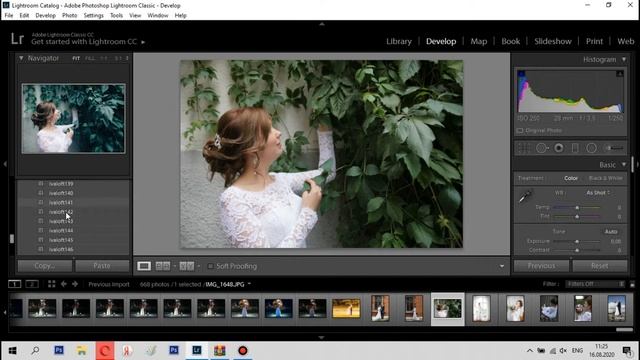Open toolbar content dropdown arrow
The width and height of the screenshot is (640, 360).
502,266
